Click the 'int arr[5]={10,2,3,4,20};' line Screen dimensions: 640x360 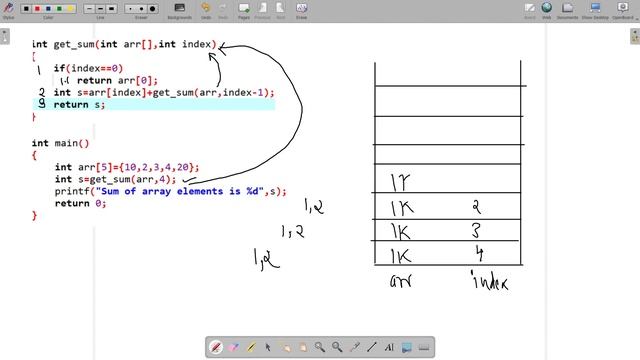click(127, 167)
